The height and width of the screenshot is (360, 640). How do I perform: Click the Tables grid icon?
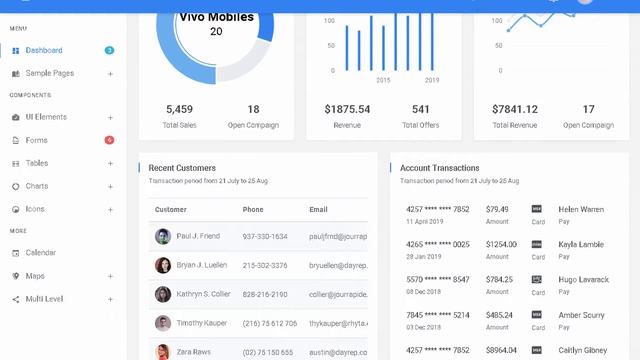tap(16, 164)
